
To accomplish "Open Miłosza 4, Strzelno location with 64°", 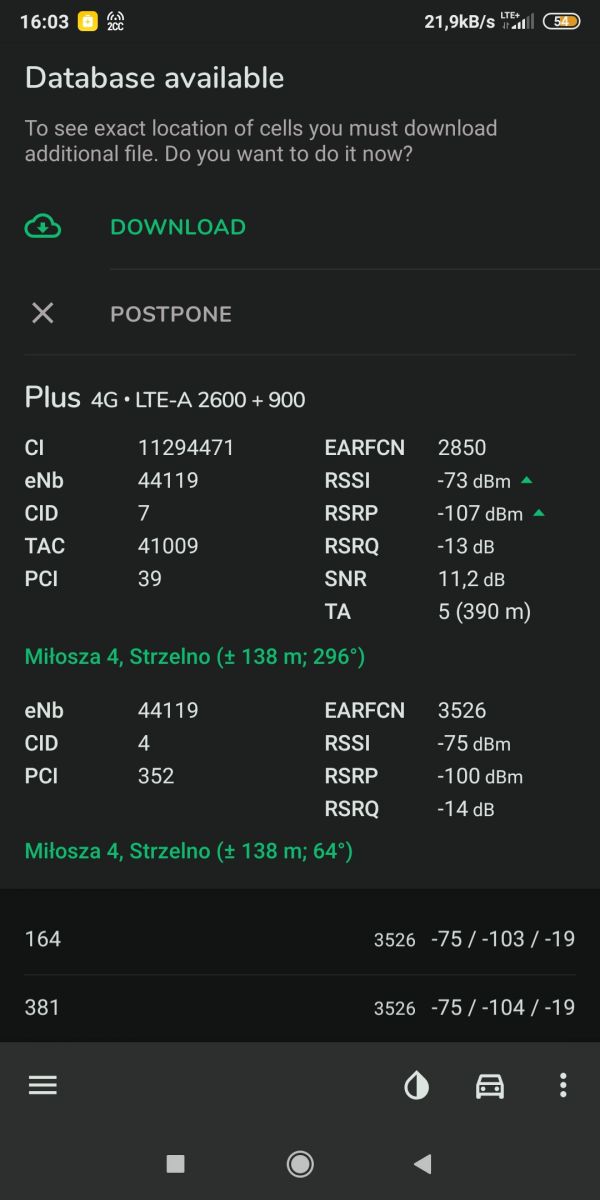I will click(x=189, y=851).
